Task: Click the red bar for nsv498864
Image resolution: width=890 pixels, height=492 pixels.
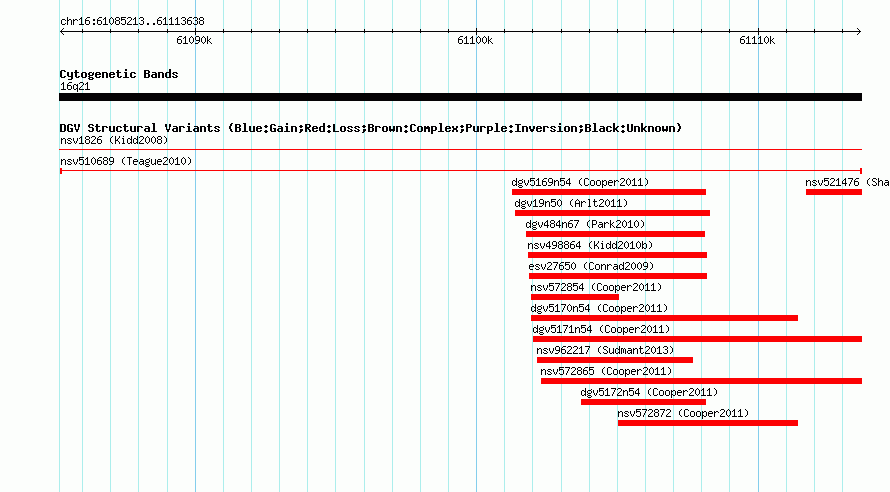Action: (x=618, y=255)
